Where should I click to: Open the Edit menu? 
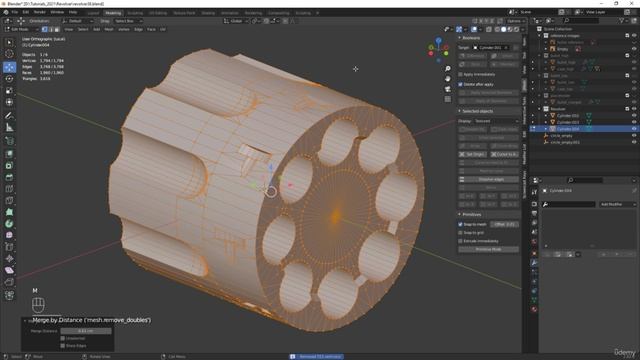pyautogui.click(x=26, y=12)
